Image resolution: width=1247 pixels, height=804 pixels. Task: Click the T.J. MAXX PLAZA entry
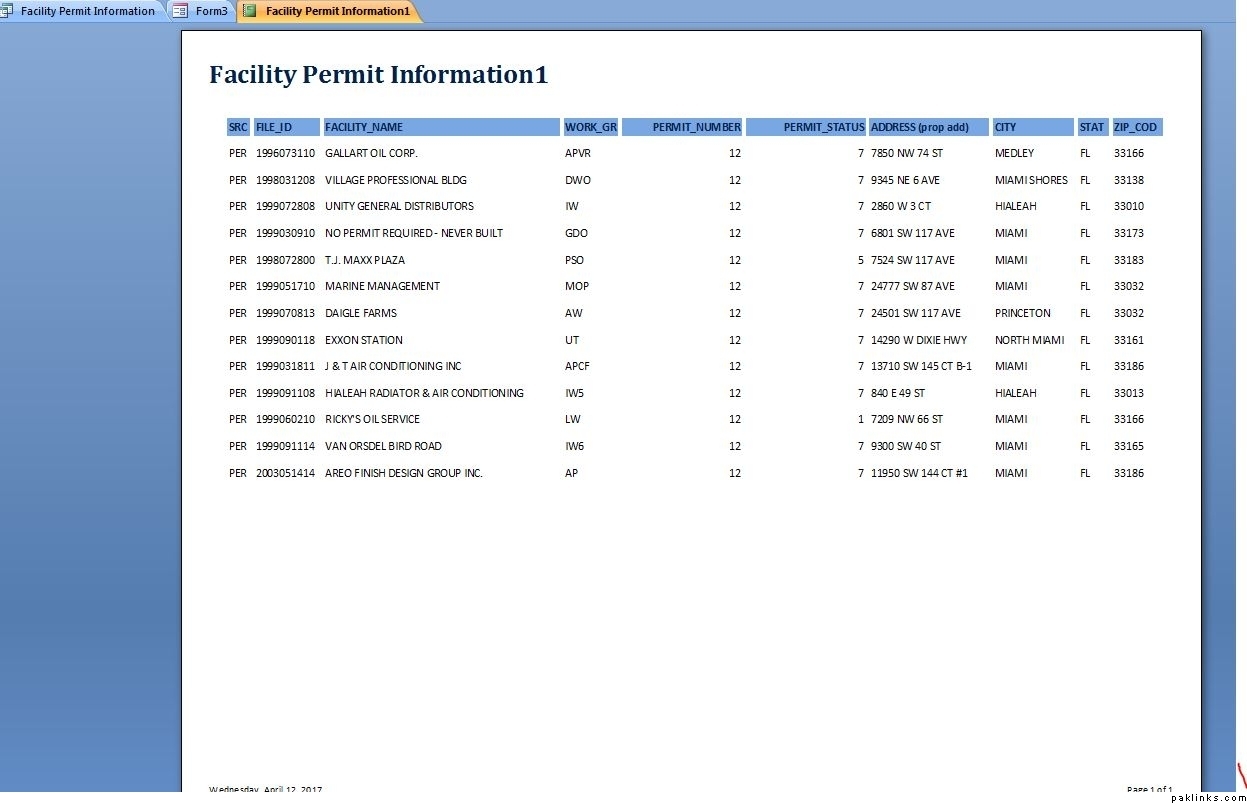coord(365,260)
